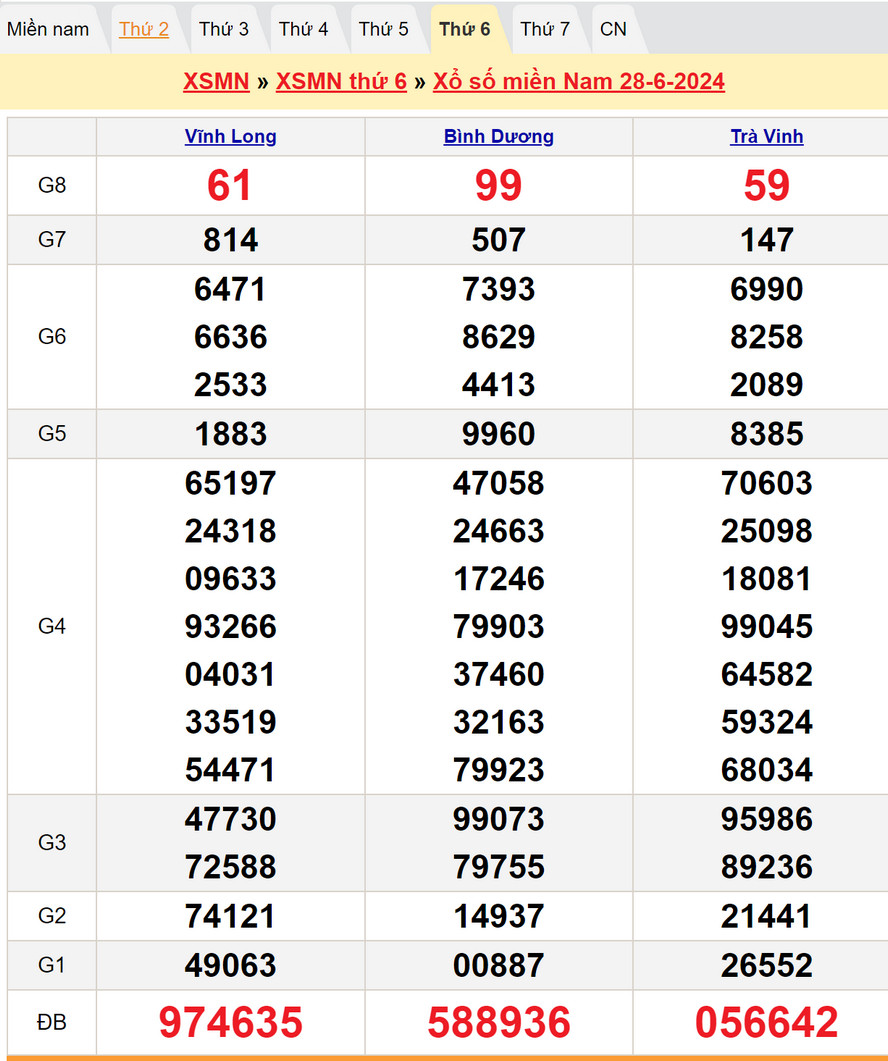The width and height of the screenshot is (888, 1061).
Task: Switch to the Thứ 7 tab
Action: click(545, 29)
